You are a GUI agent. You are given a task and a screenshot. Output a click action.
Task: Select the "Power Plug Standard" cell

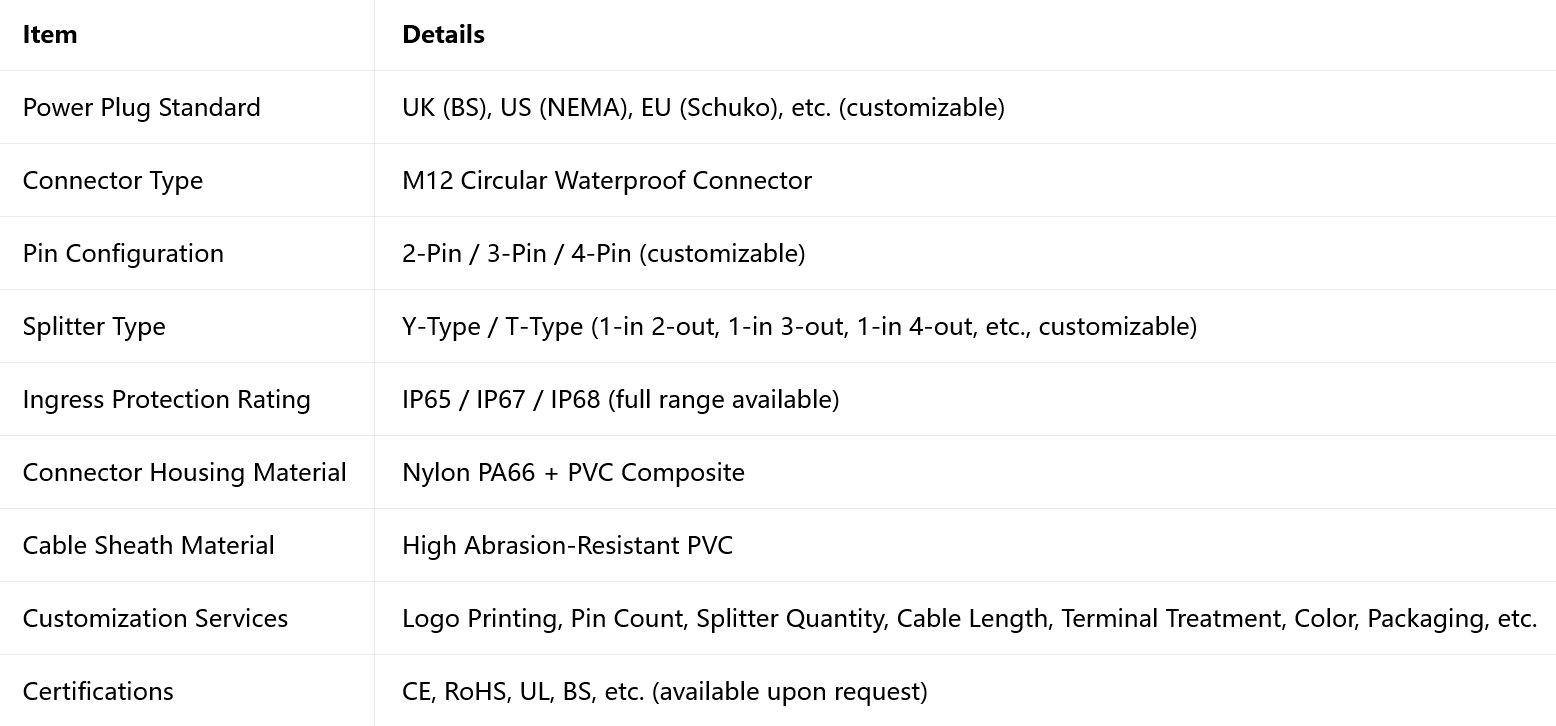(x=141, y=108)
